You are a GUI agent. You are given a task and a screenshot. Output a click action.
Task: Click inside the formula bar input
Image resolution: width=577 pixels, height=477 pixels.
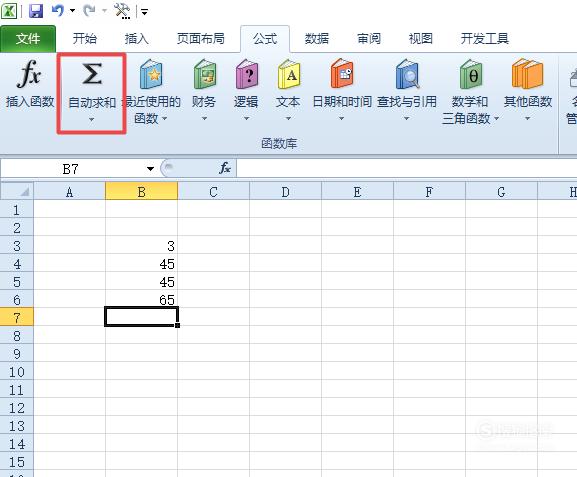(x=406, y=169)
